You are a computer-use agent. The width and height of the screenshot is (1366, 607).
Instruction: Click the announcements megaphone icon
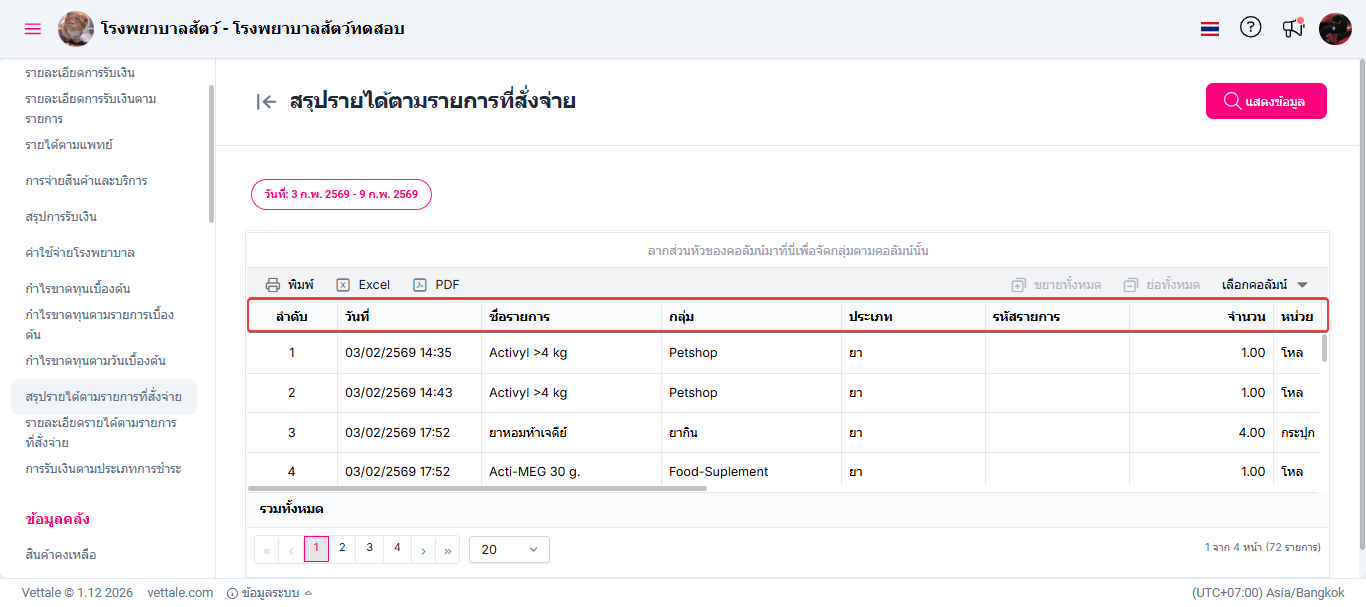1293,28
